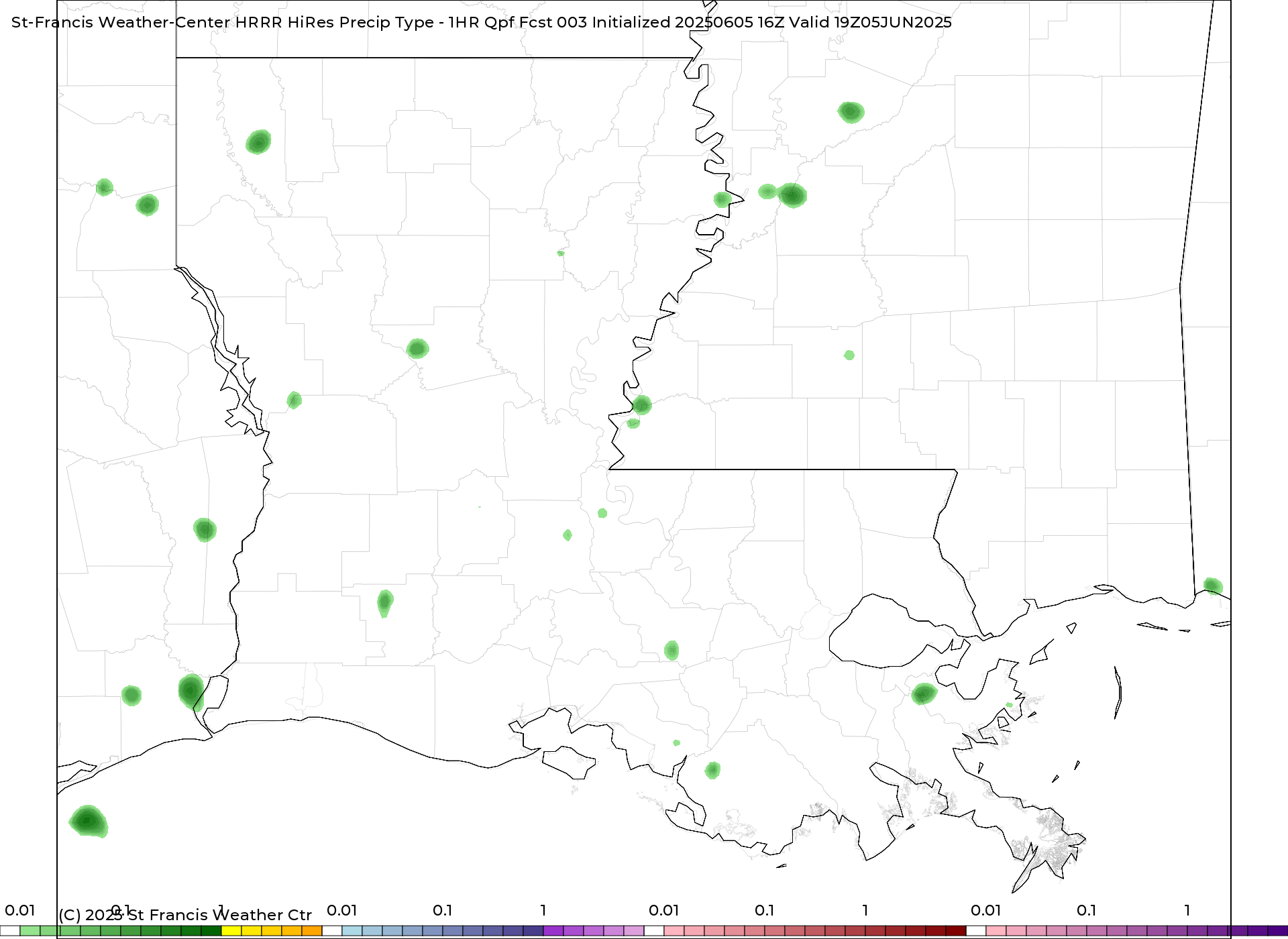This screenshot has width=1288, height=939.
Task: Select the darkest maroon legend swatch
Action: point(956,931)
